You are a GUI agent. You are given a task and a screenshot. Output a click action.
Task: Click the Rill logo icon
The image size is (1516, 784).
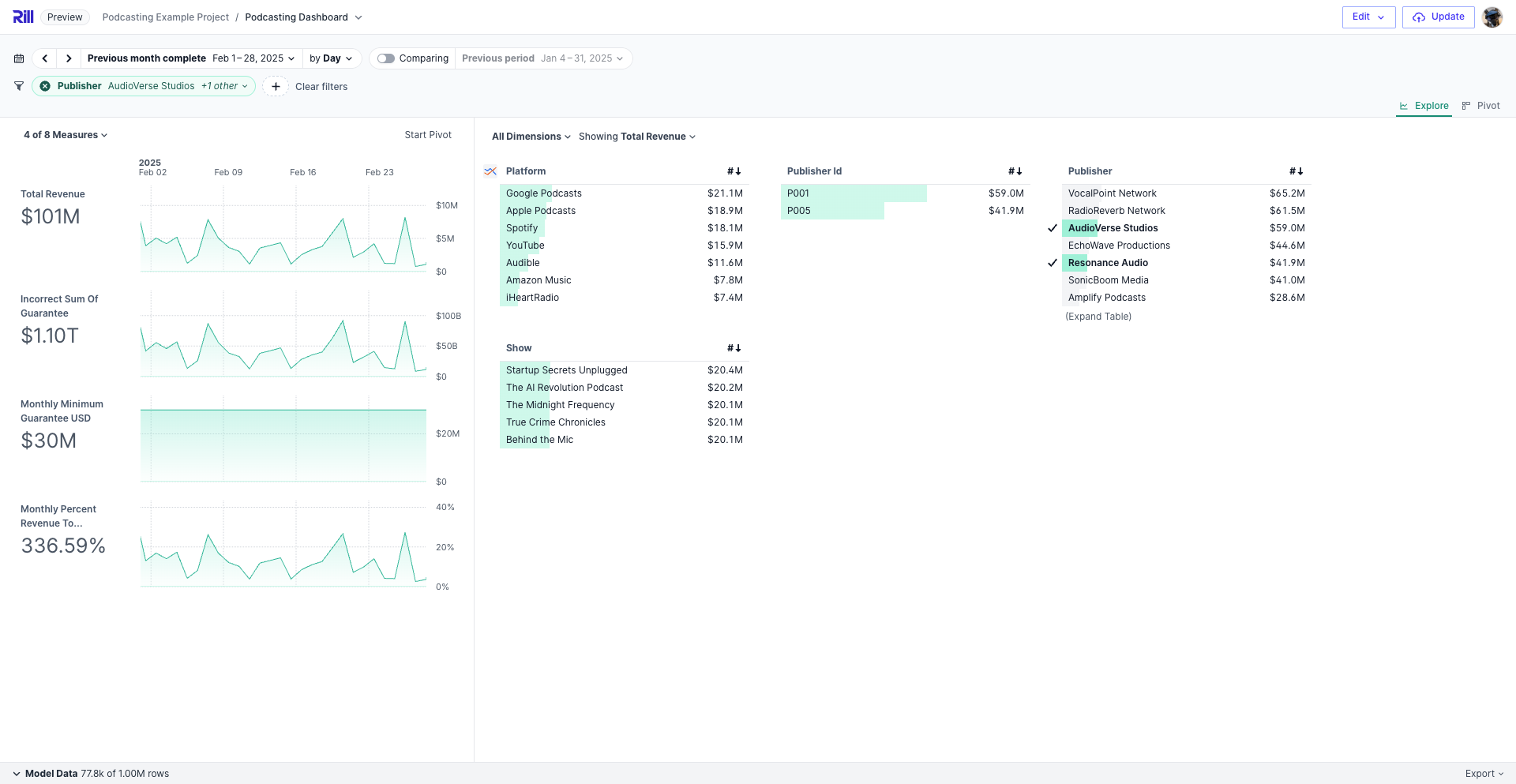(x=23, y=17)
